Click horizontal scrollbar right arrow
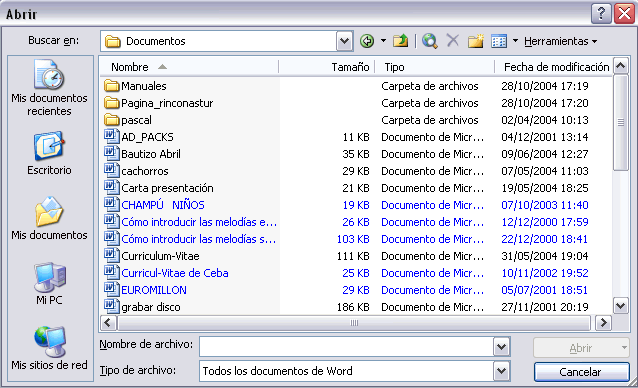This screenshot has width=638, height=388. click(x=603, y=323)
